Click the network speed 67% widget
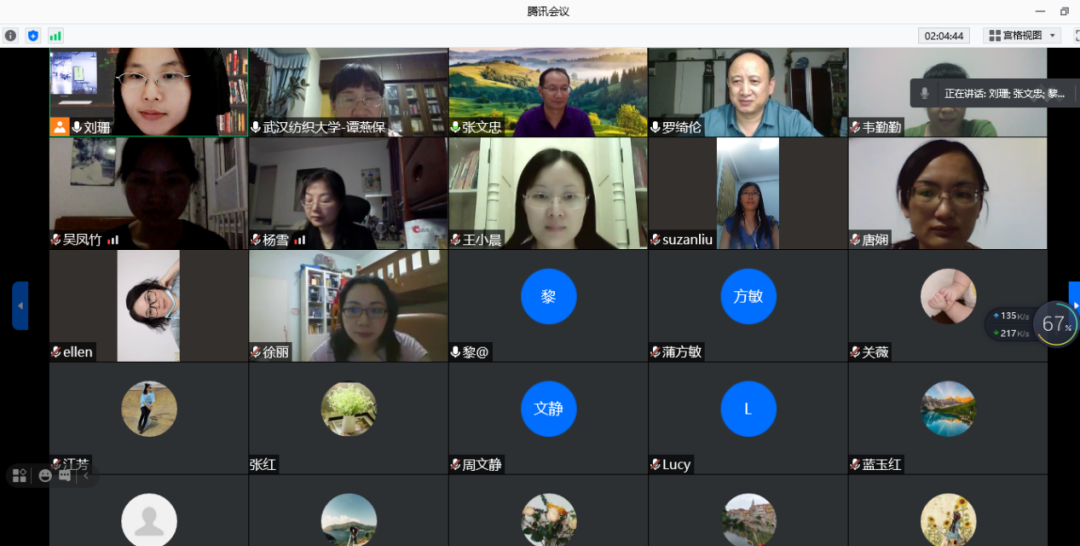The height and width of the screenshot is (546, 1080). pos(1055,324)
